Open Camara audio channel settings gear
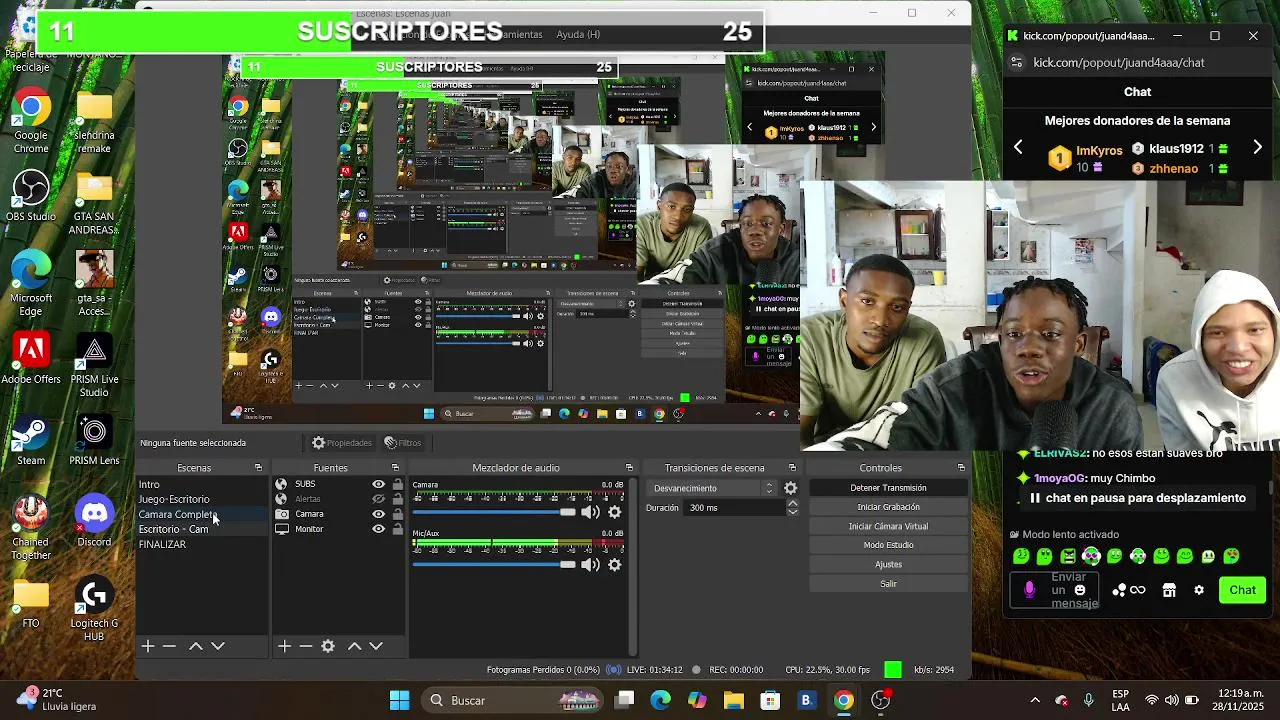 (615, 512)
